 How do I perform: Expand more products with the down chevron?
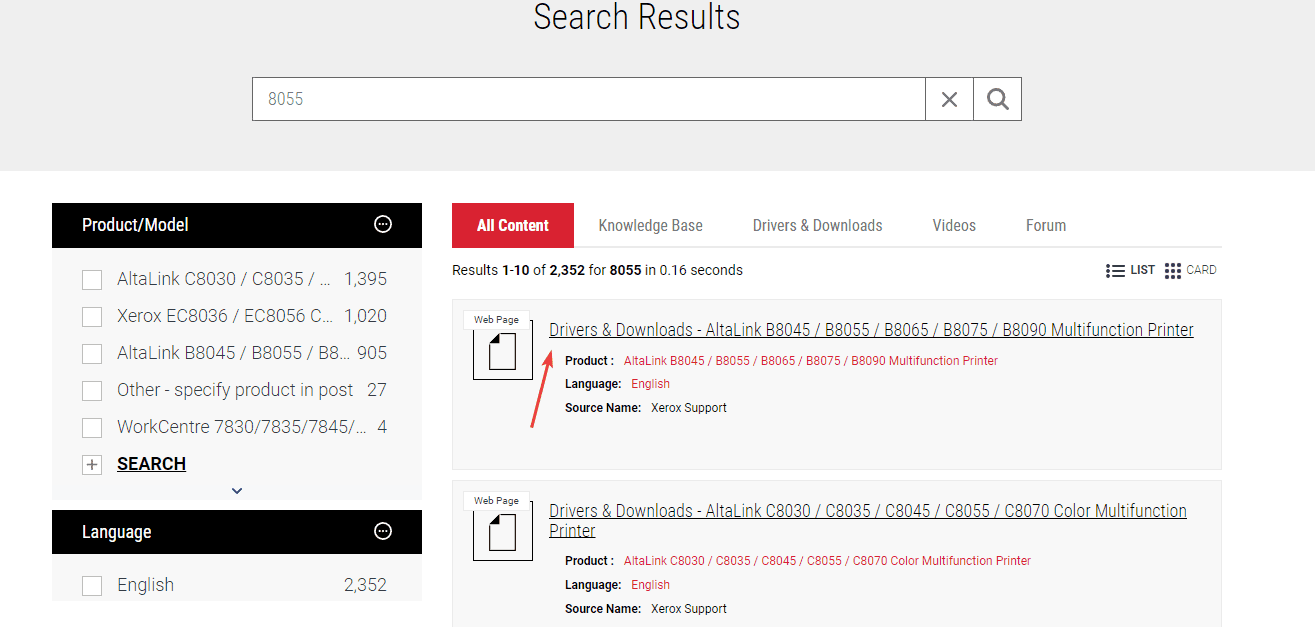pos(237,491)
